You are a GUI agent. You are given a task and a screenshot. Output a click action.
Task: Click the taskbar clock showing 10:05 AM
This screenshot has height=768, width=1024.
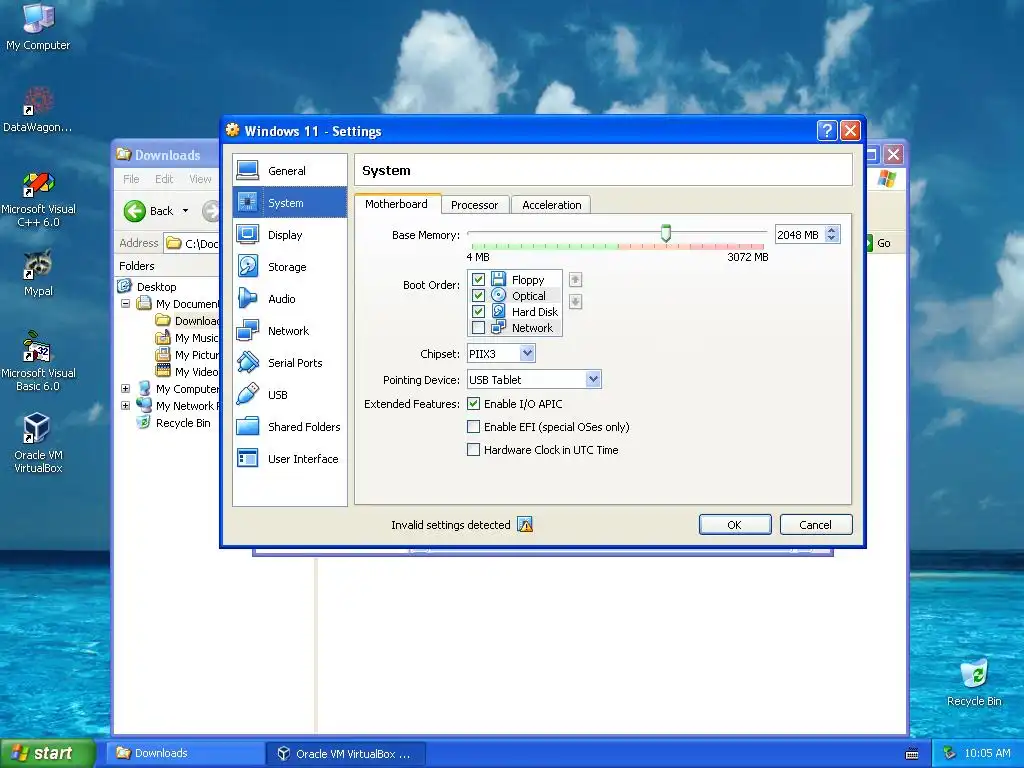click(x=987, y=753)
